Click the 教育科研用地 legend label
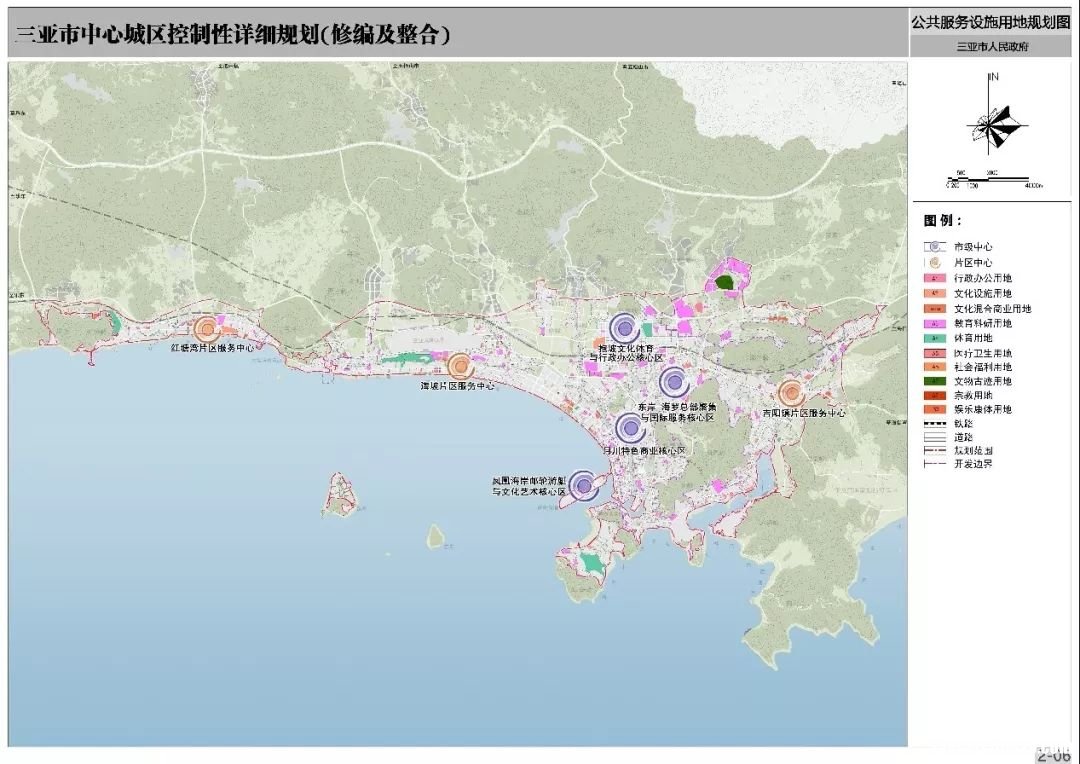The height and width of the screenshot is (764, 1080). click(983, 323)
